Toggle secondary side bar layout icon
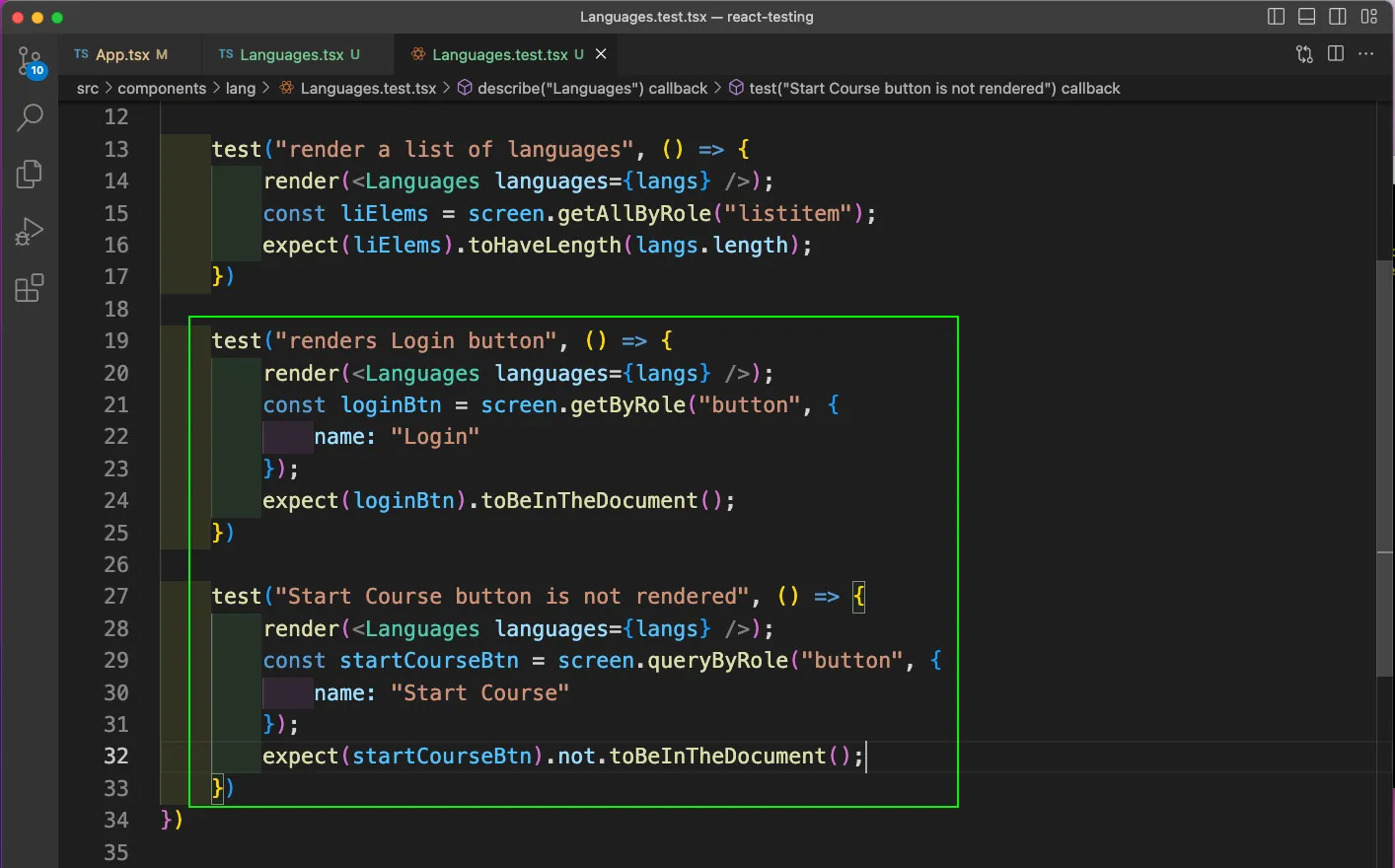 click(1338, 17)
